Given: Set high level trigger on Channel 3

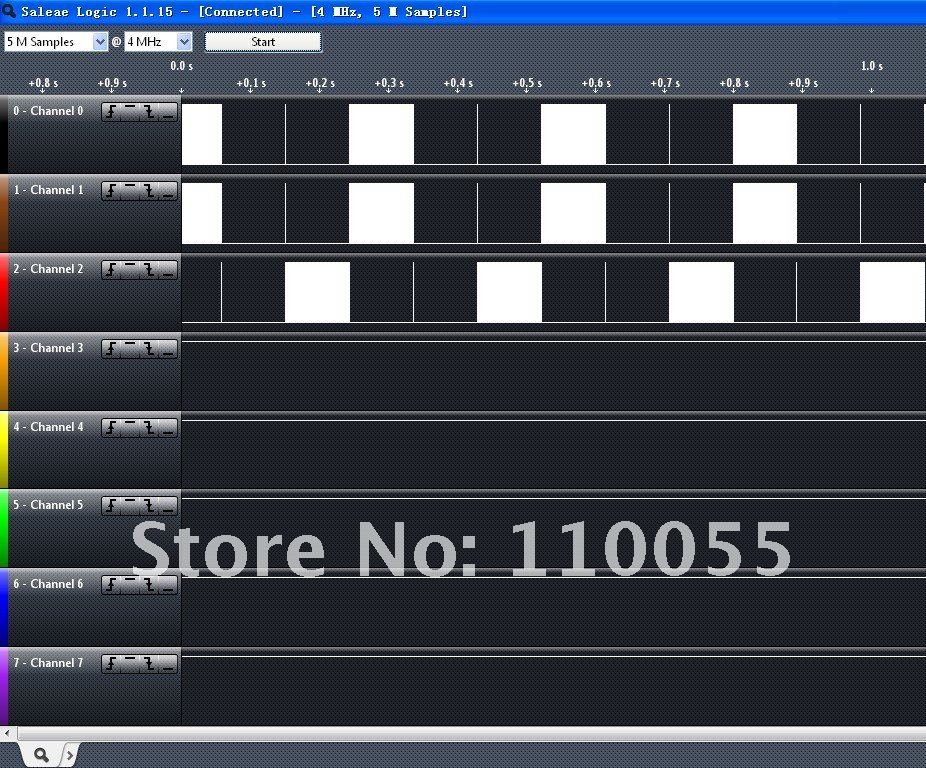Looking at the screenshot, I should pos(130,349).
